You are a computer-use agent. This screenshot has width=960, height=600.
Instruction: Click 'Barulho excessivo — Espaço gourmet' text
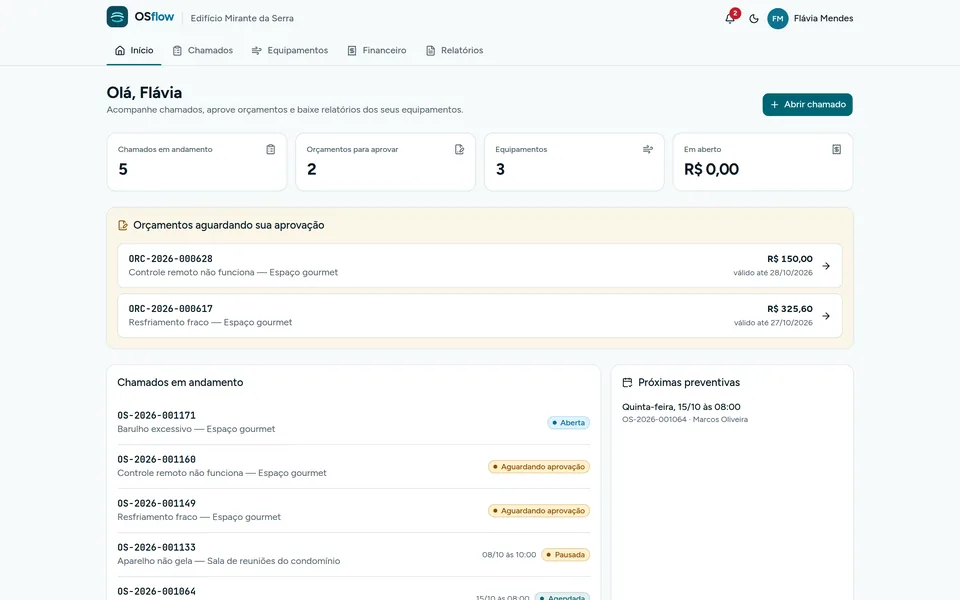(x=196, y=429)
